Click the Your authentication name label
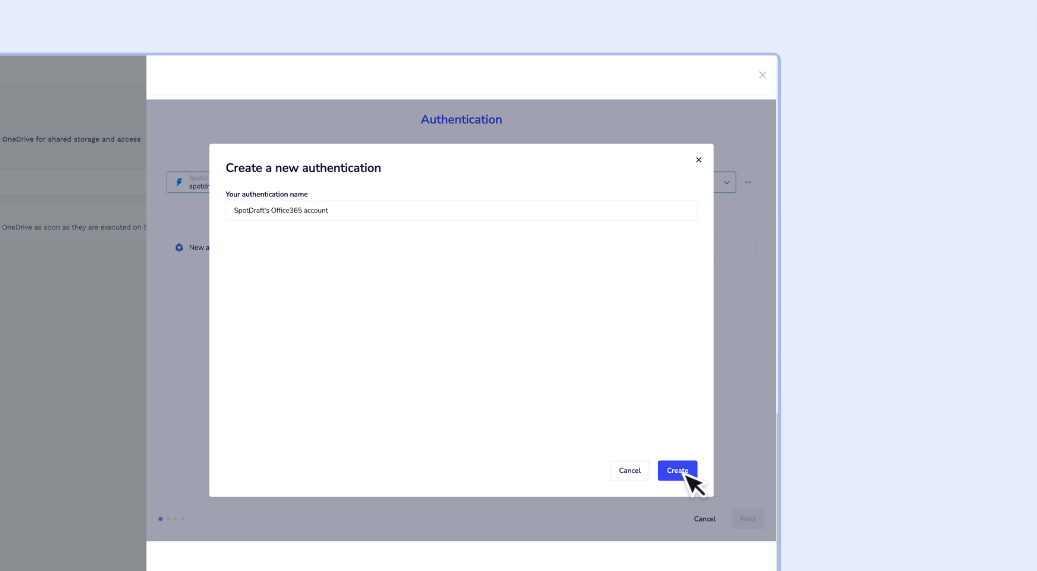 (266, 194)
